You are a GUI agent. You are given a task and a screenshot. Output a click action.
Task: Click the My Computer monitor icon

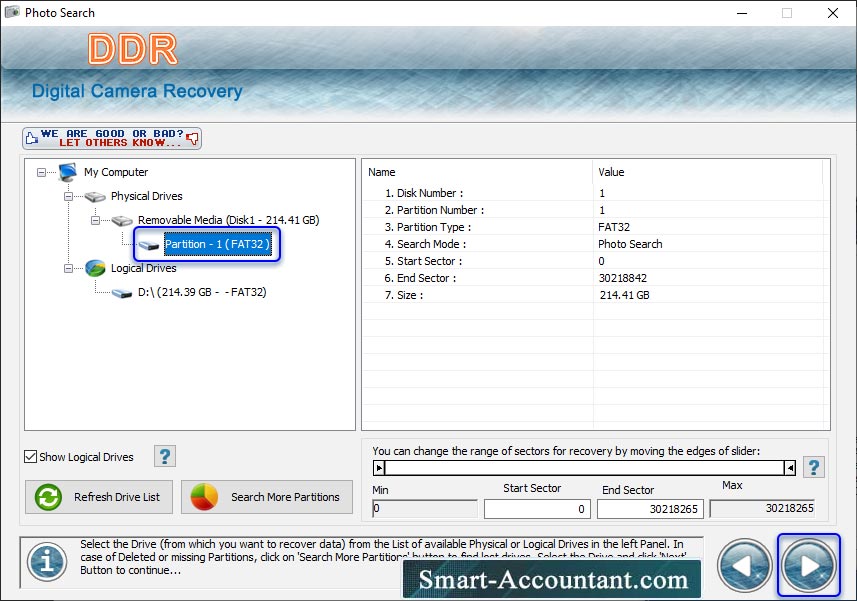pos(68,172)
